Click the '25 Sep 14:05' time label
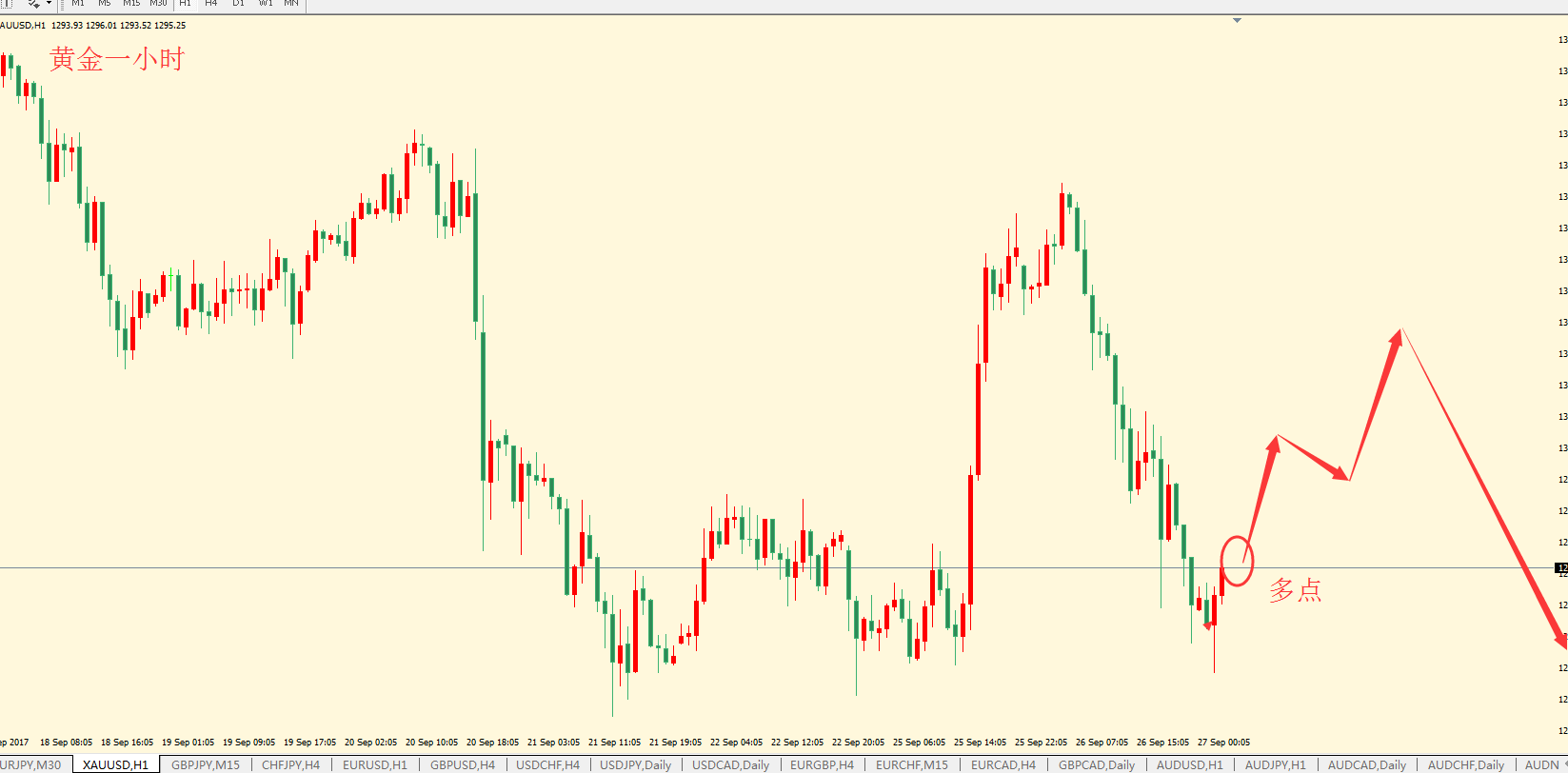This screenshot has width=1568, height=773. pos(980,743)
